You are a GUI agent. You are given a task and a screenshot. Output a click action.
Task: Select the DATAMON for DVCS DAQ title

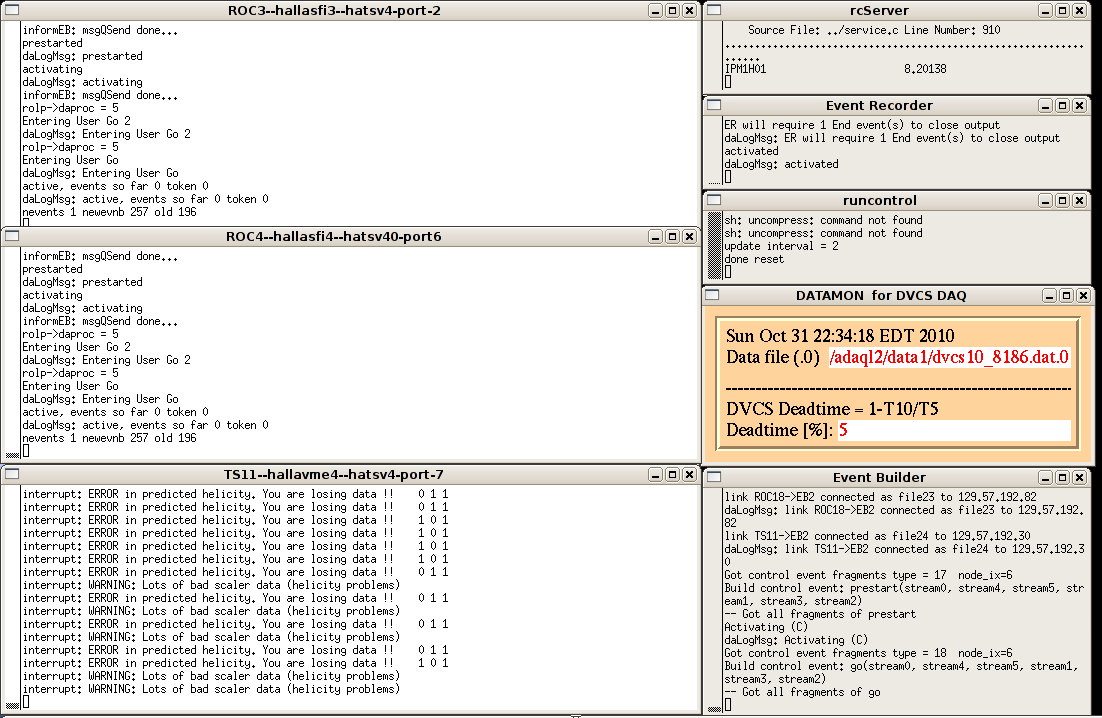click(881, 296)
